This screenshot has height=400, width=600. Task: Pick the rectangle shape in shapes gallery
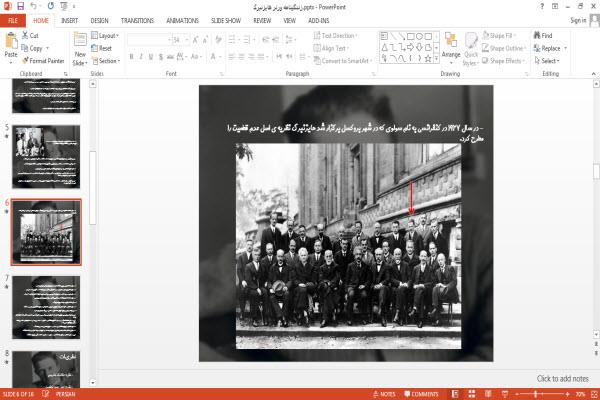pos(411,36)
